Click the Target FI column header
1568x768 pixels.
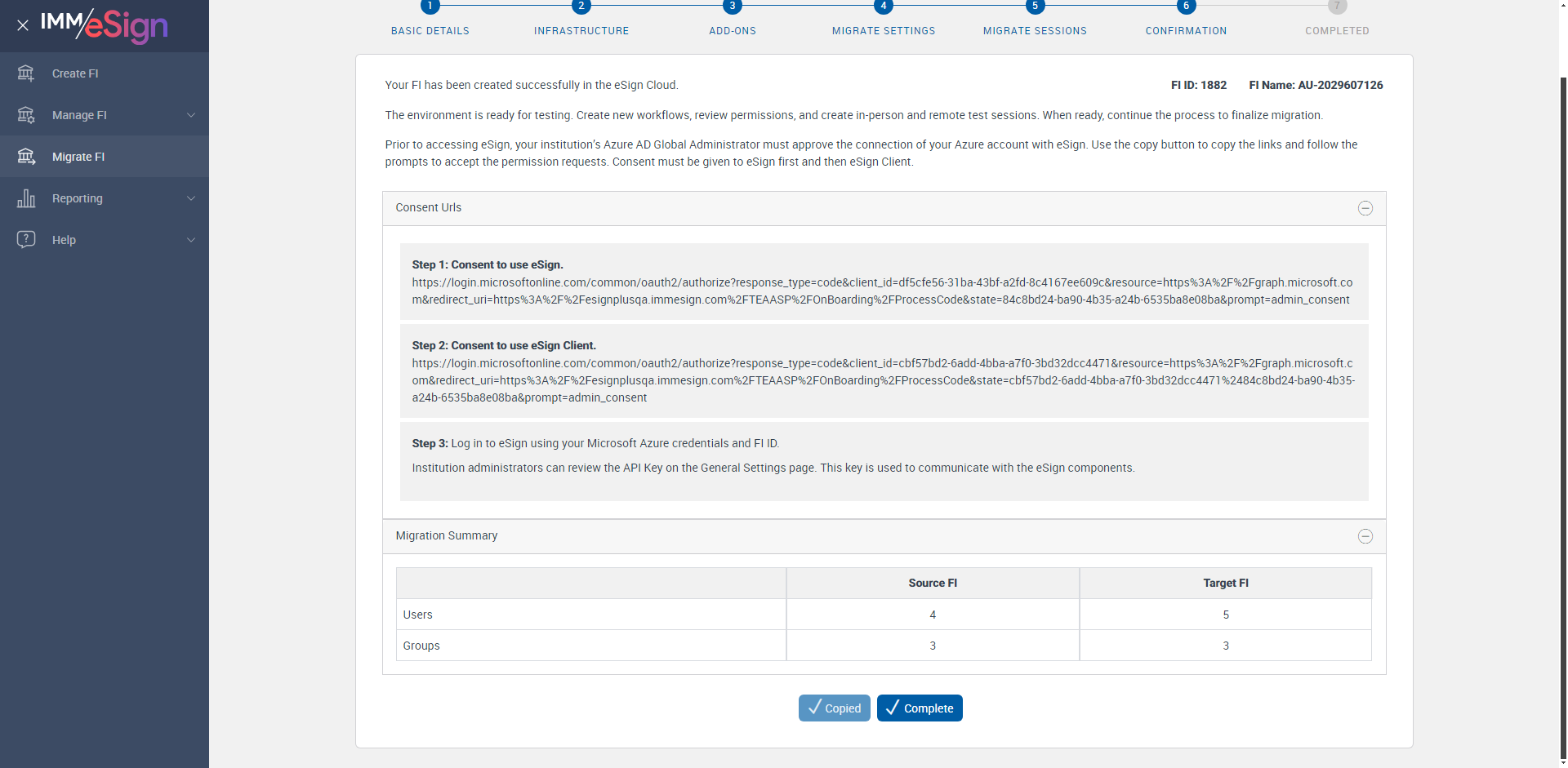1226,583
